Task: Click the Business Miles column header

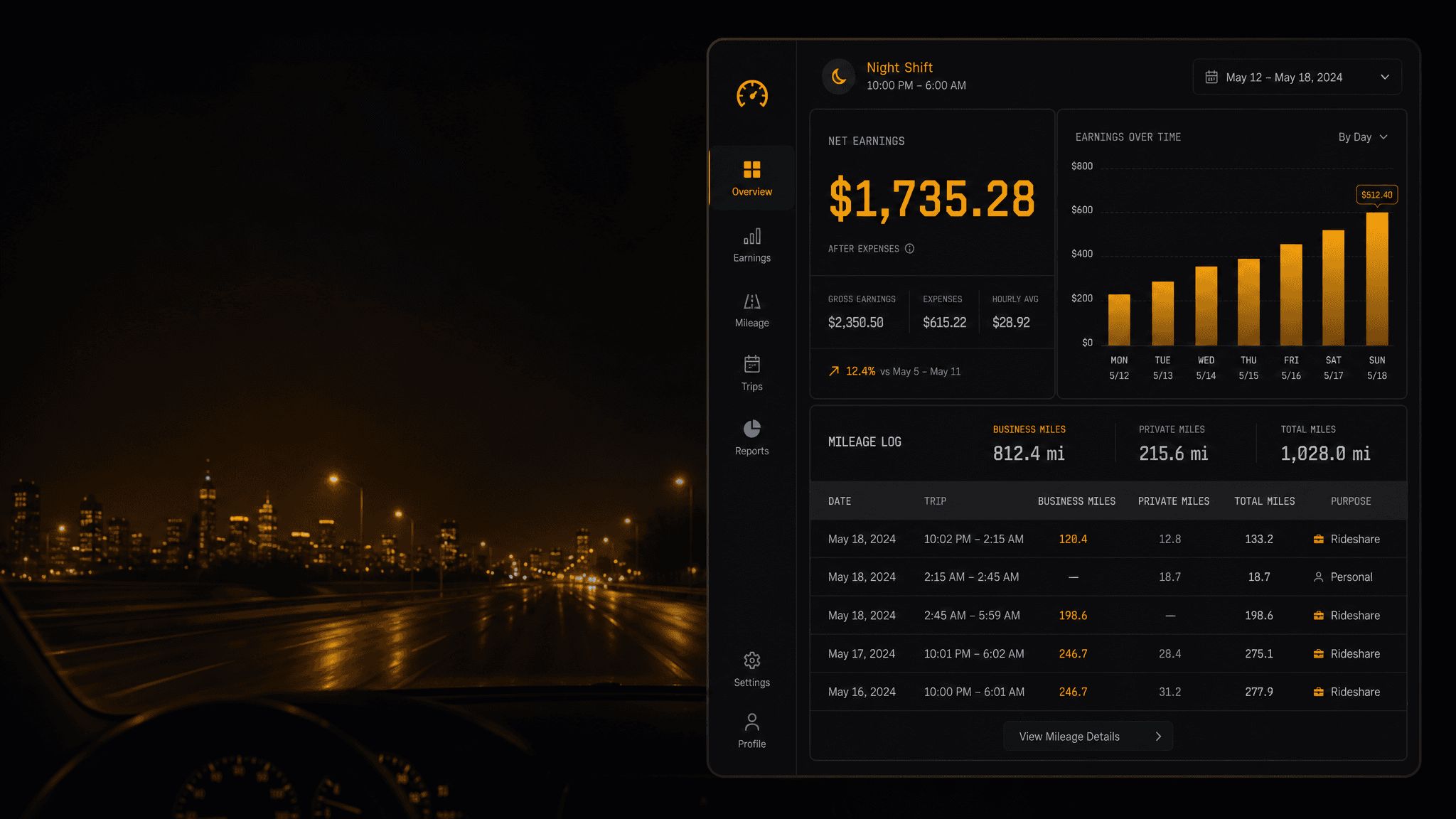Action: point(1076,501)
